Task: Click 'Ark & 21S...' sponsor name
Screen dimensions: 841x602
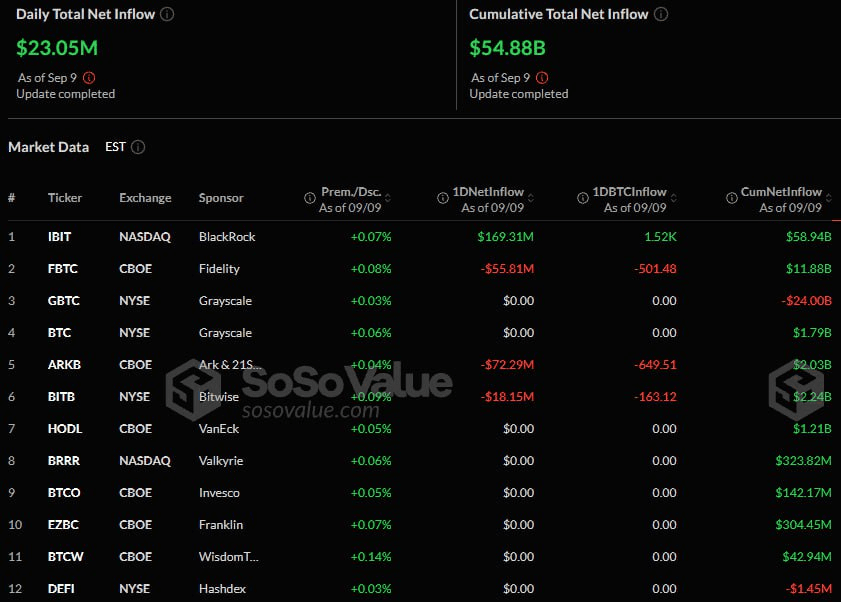Action: coord(230,365)
